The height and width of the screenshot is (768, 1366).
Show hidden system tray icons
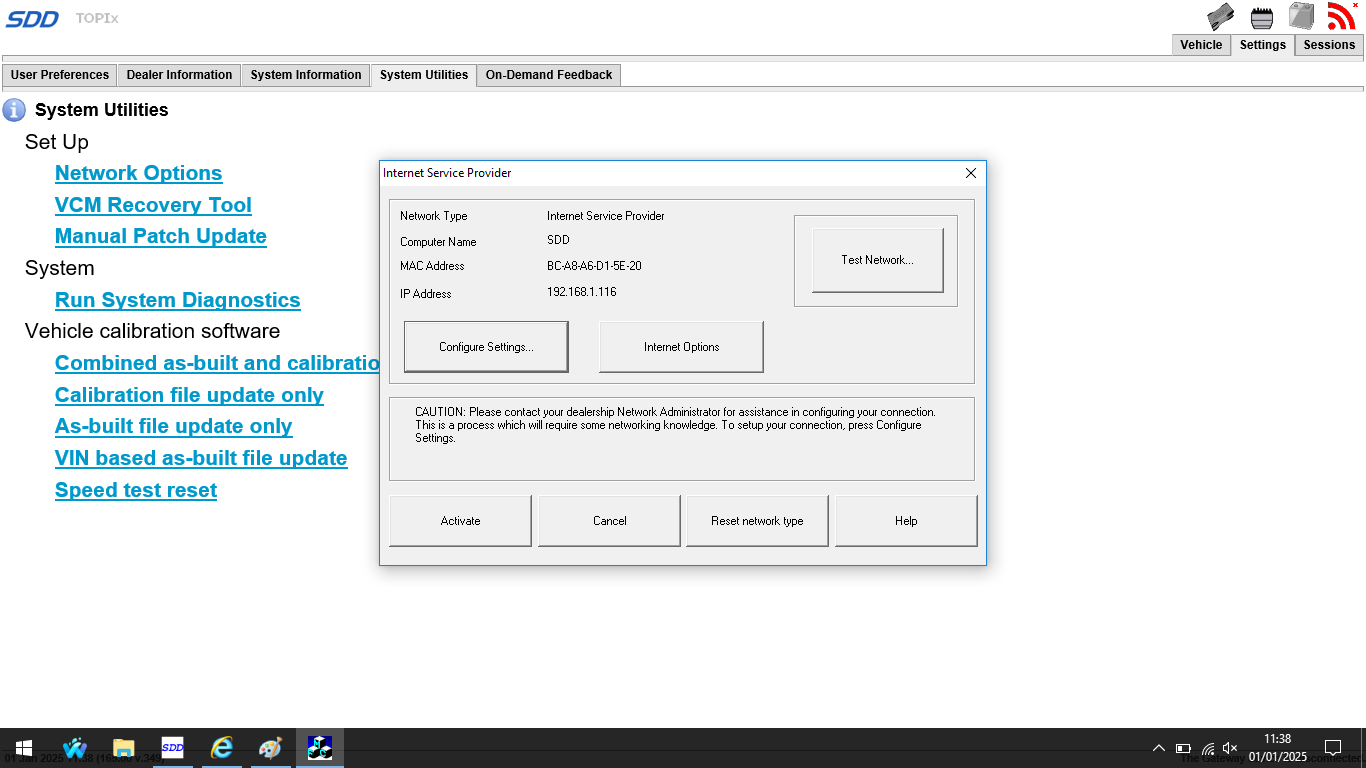1158,748
